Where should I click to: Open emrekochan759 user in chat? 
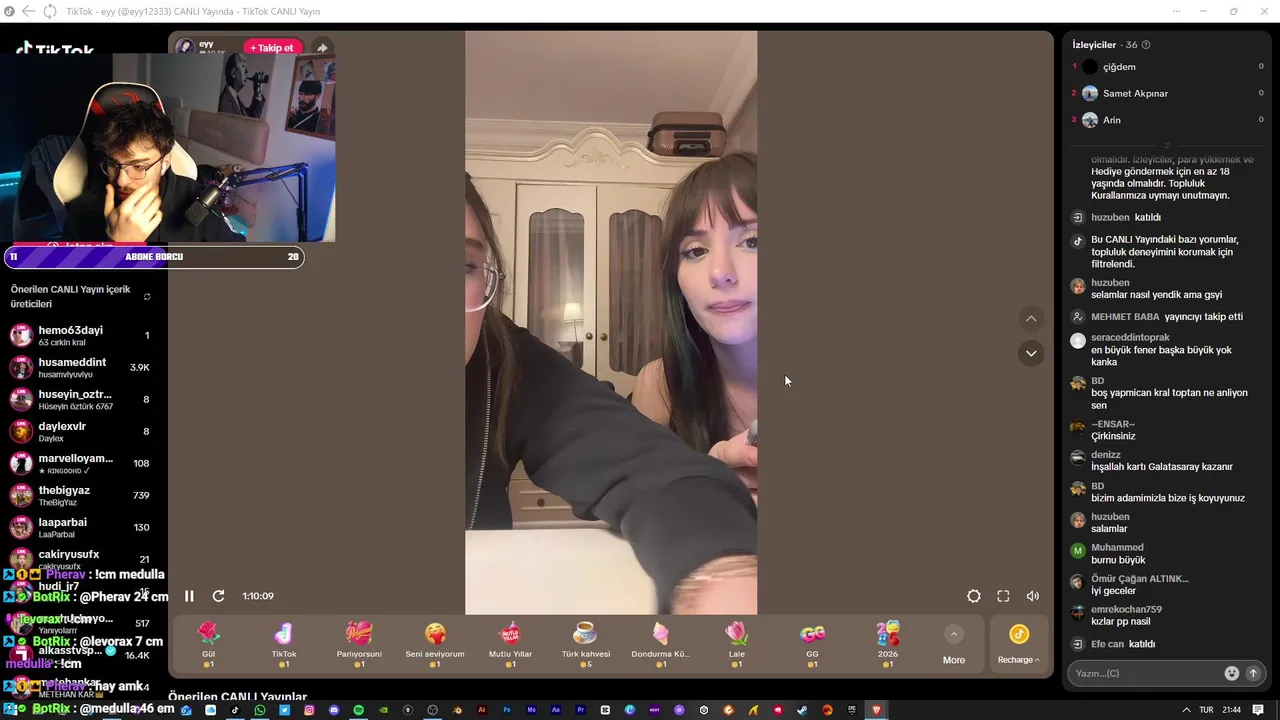(1126, 609)
